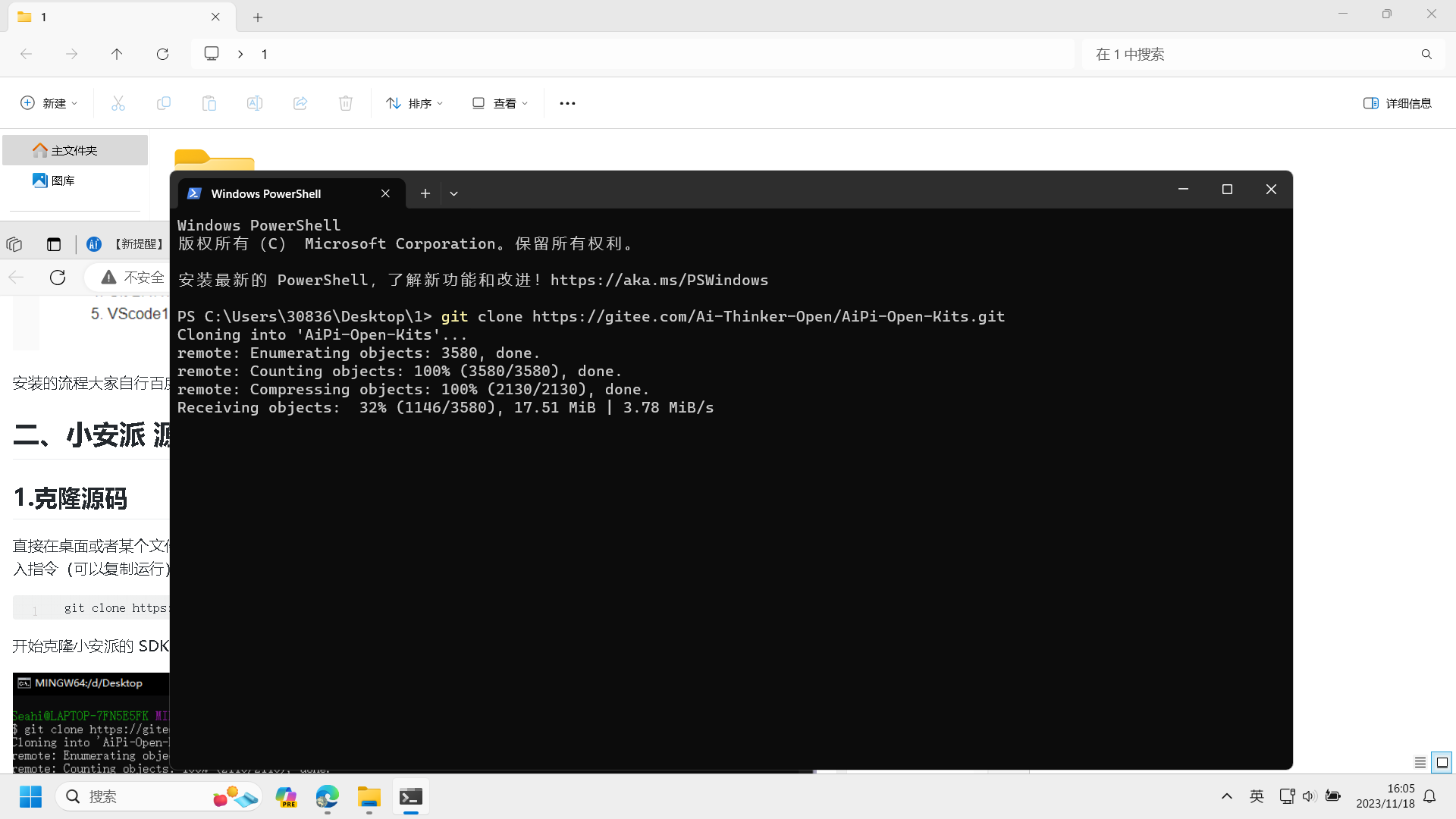Viewport: 1456px width, 819px height.
Task: Open the 排序 (Sort) dropdown
Action: coord(415,103)
